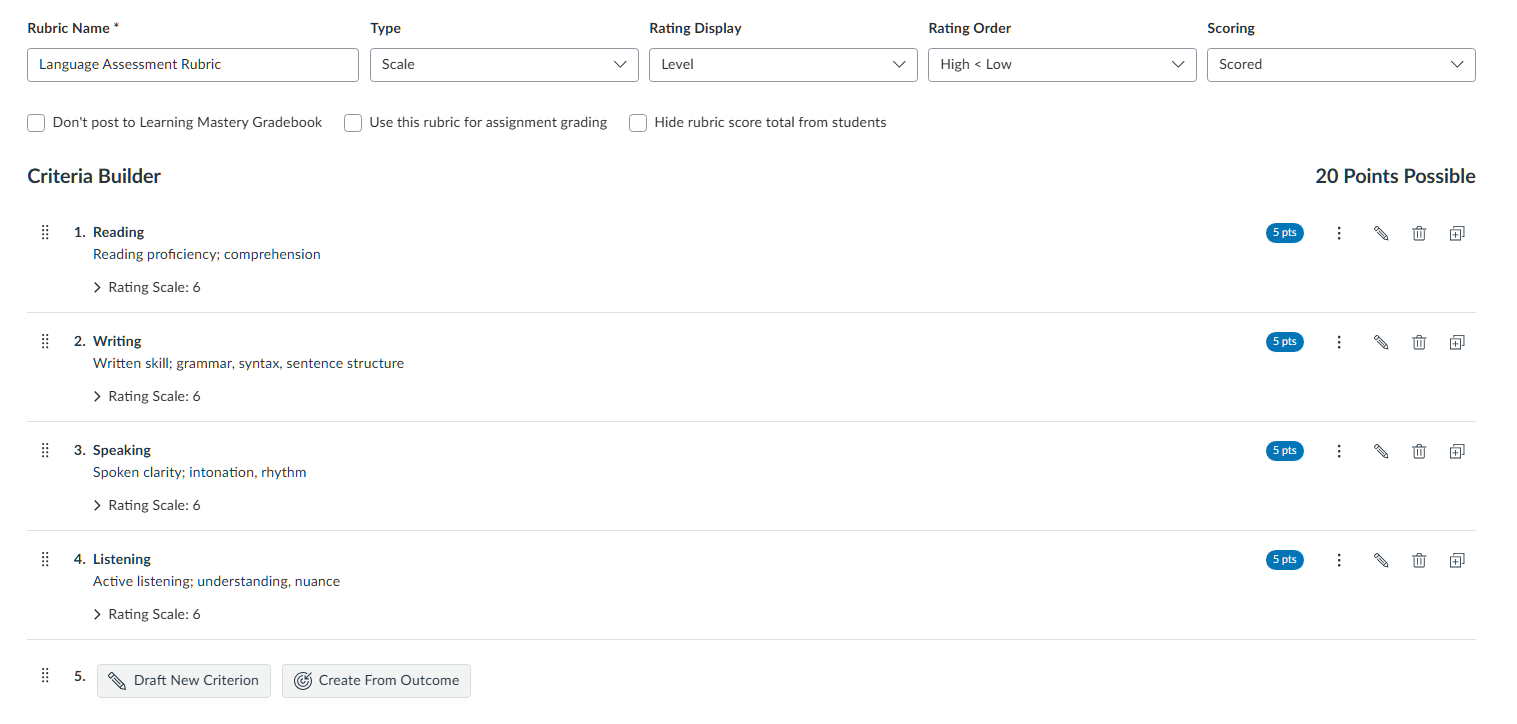The width and height of the screenshot is (1517, 724).
Task: Open the Type dropdown showing Scale
Action: coord(504,64)
